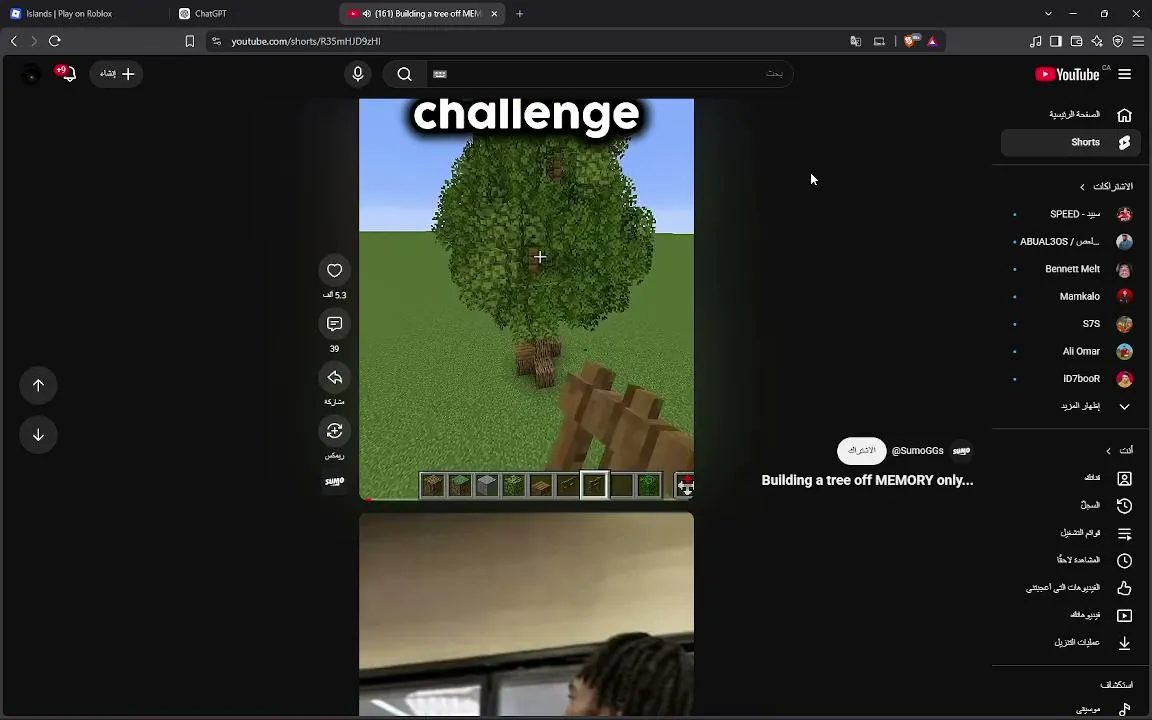Share this Short via the arrow icon

334,378
